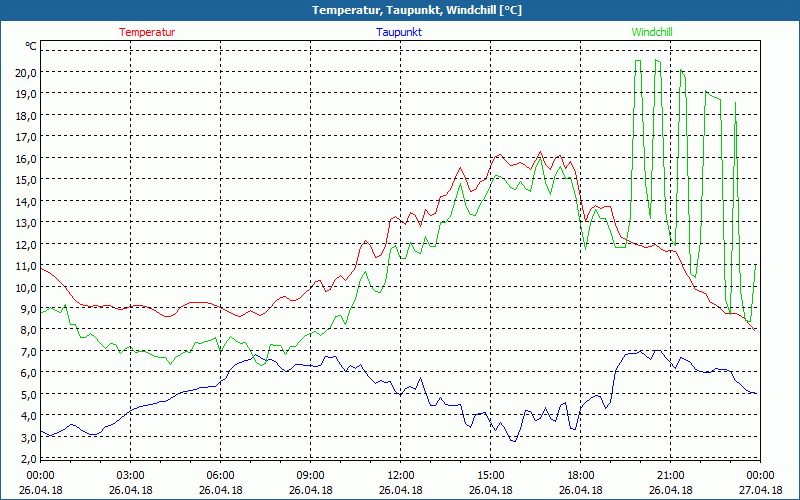Click the '27.04.18' date label

click(761, 490)
